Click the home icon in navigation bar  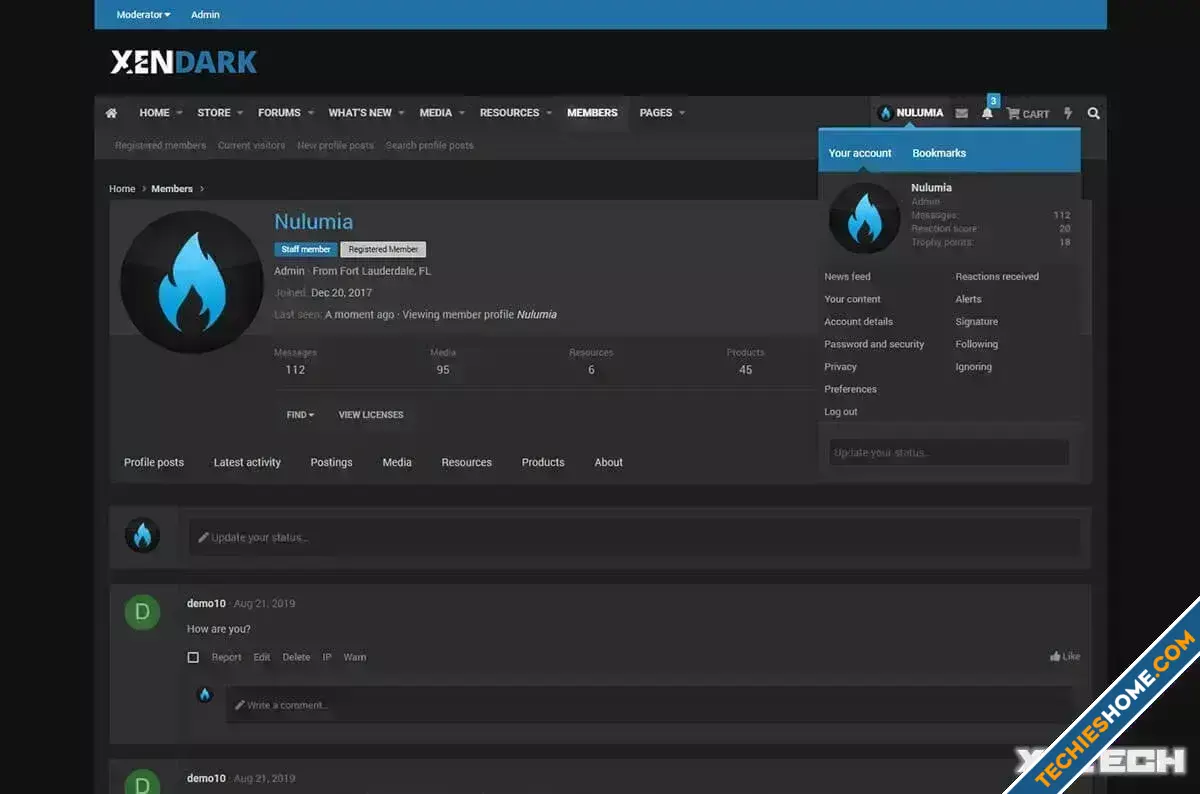click(x=111, y=113)
